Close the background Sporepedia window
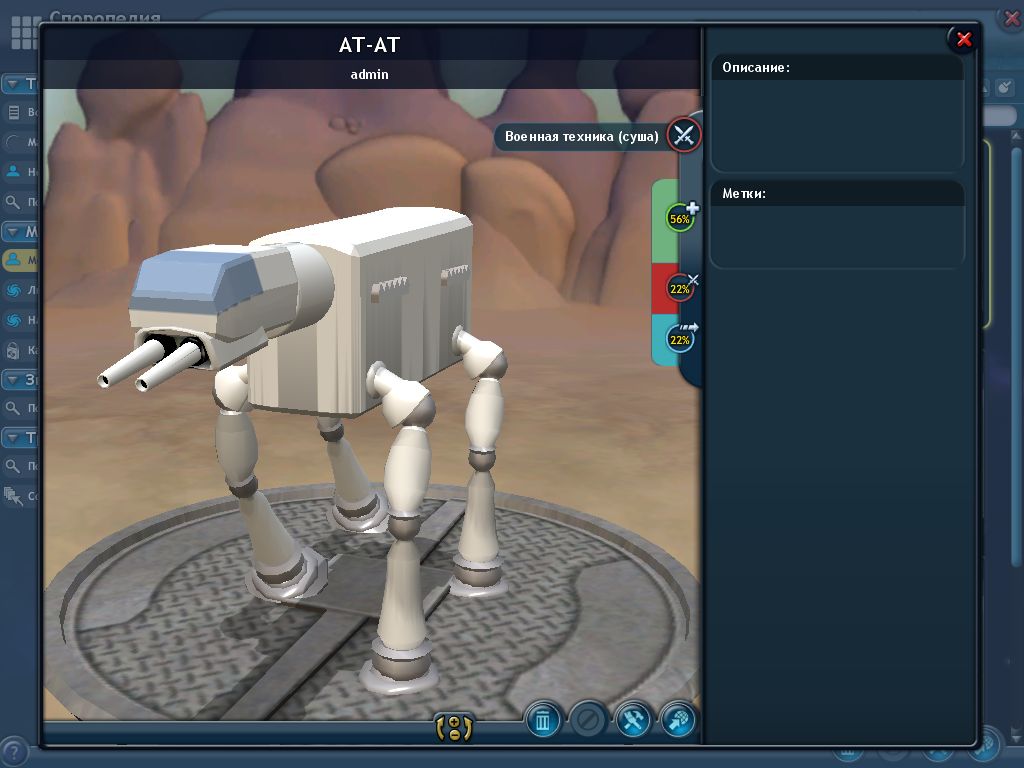The height and width of the screenshot is (768, 1024). [x=1012, y=18]
